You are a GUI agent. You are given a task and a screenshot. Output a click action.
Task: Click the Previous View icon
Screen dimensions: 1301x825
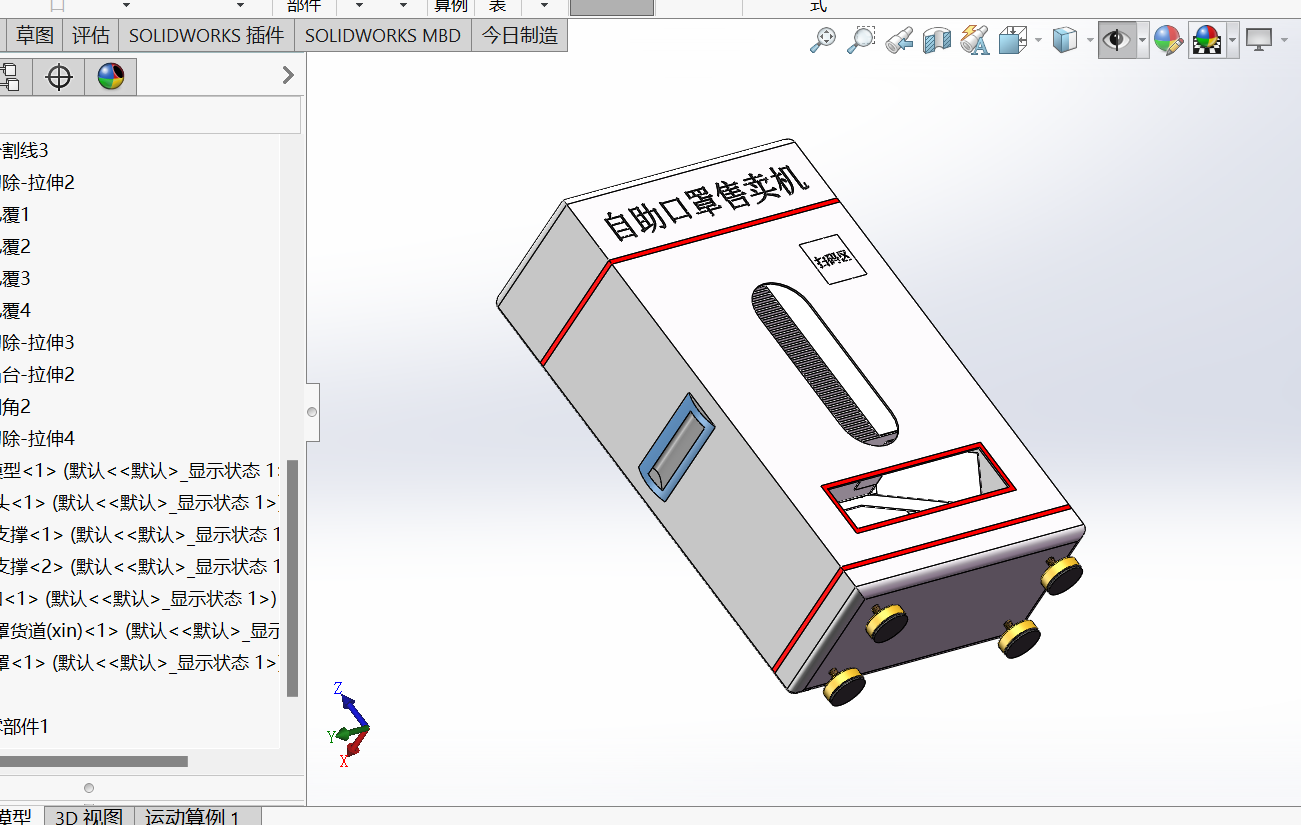(898, 40)
